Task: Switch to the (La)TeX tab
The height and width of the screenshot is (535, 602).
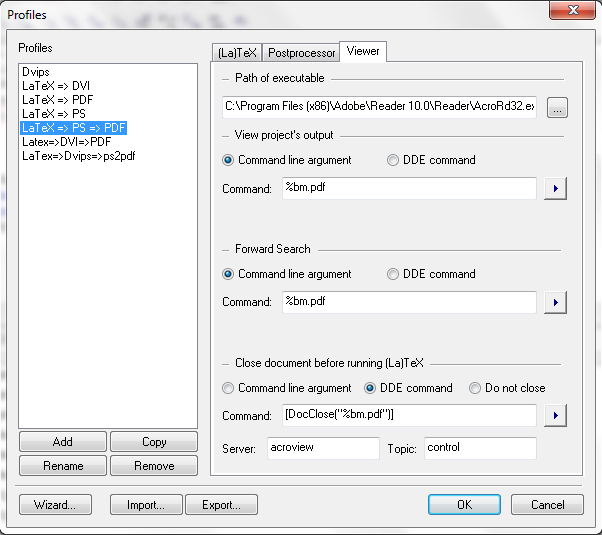Action: [x=237, y=53]
